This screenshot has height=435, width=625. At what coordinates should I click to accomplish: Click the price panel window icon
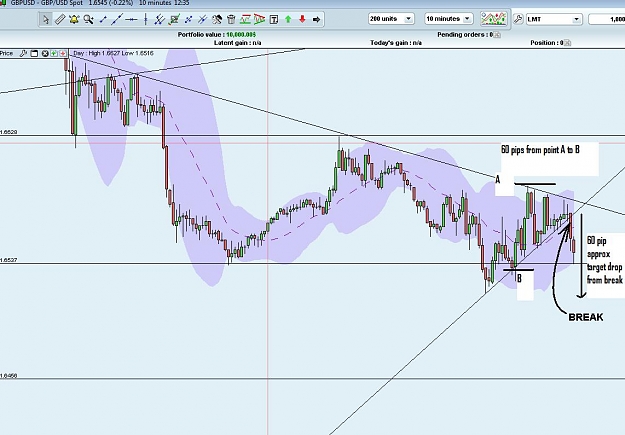pos(34,53)
